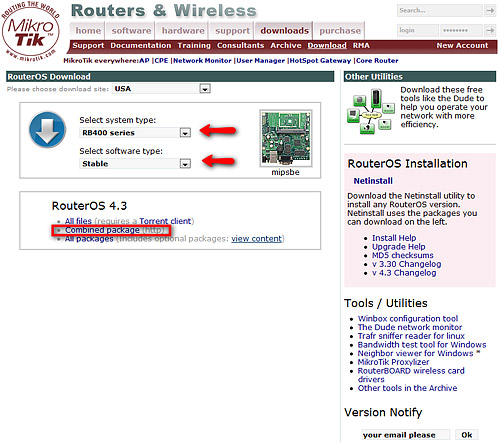The width and height of the screenshot is (500, 443).
Task: Click the All packages link
Action: [x=89, y=239]
